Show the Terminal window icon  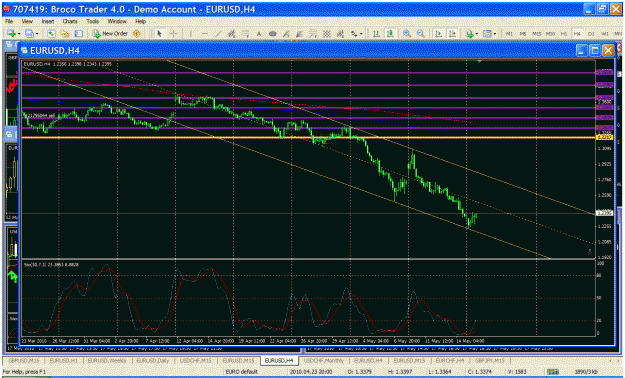click(x=79, y=34)
